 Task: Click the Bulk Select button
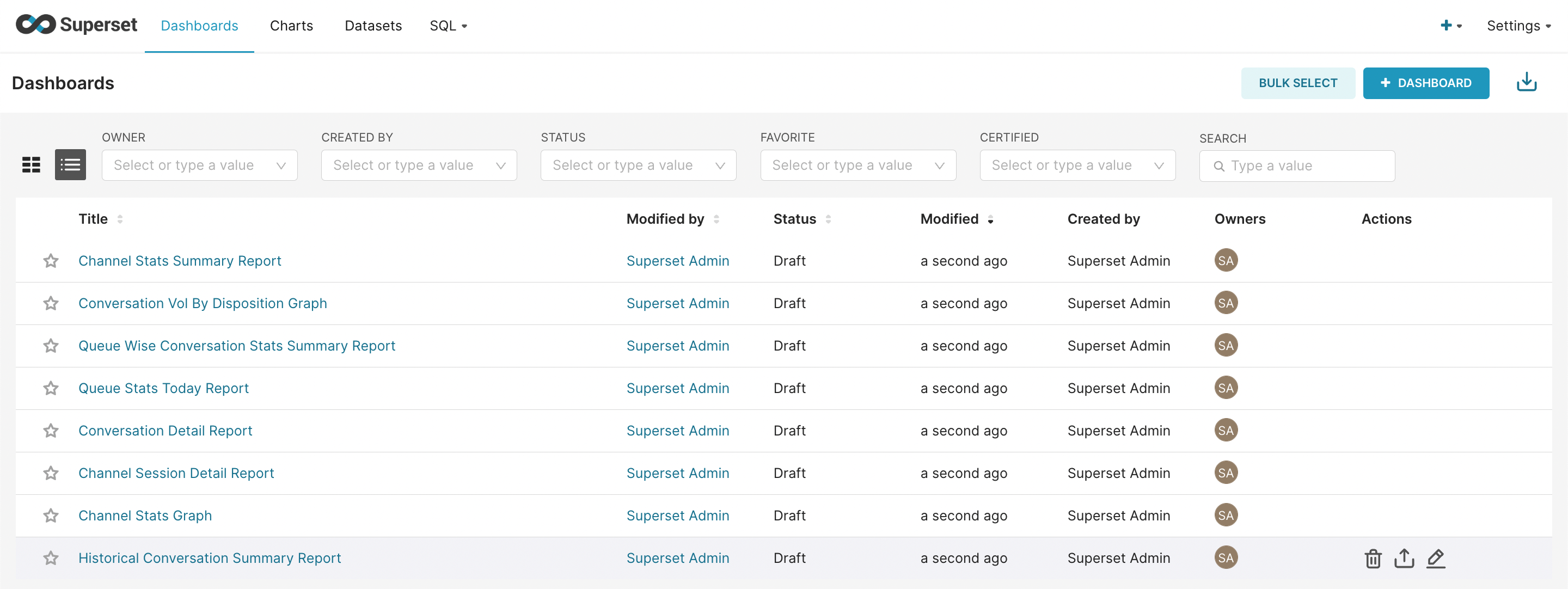pyautogui.click(x=1297, y=83)
